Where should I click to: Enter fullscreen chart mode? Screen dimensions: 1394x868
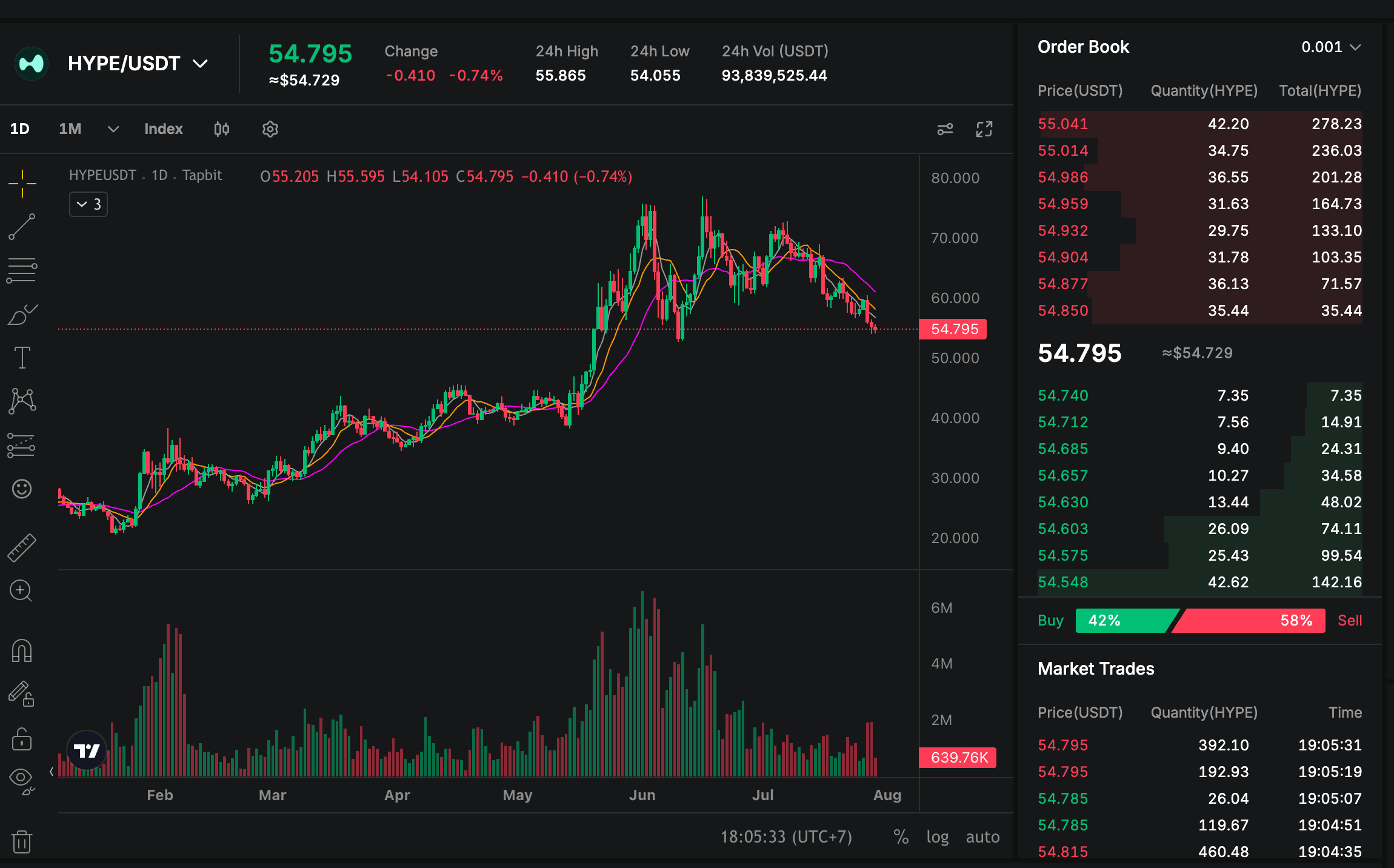(984, 129)
